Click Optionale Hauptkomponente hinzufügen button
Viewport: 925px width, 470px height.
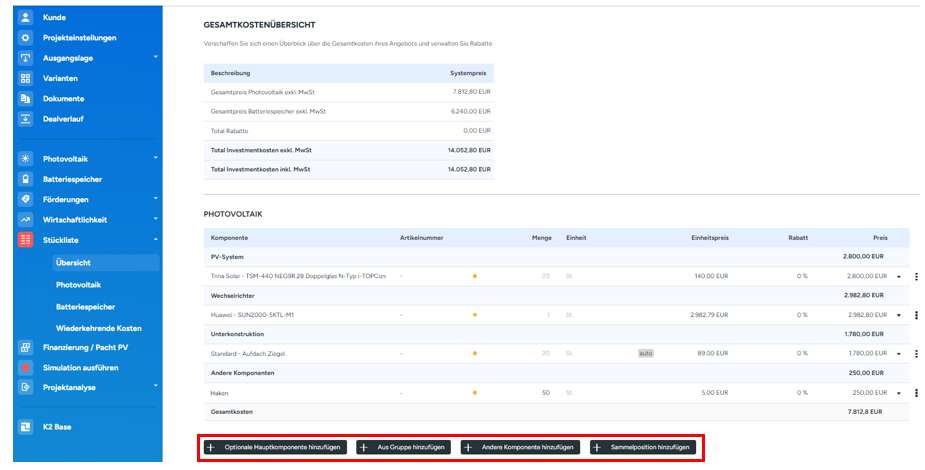pyautogui.click(x=275, y=448)
